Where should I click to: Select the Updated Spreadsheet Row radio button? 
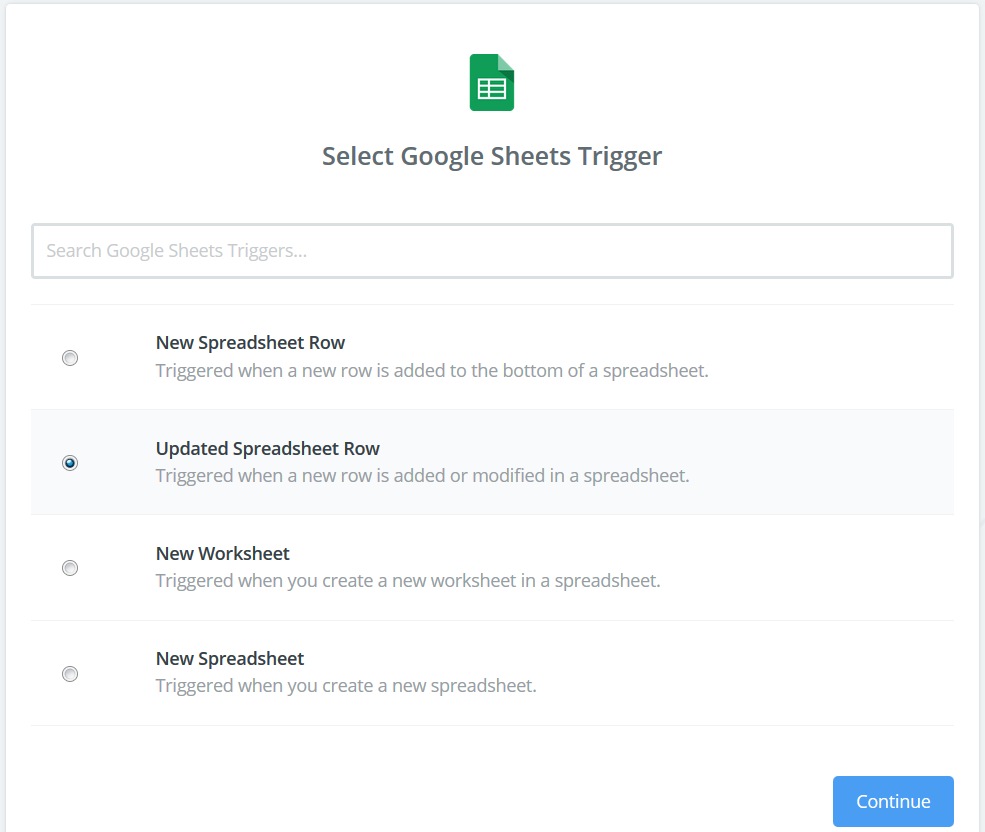70,463
